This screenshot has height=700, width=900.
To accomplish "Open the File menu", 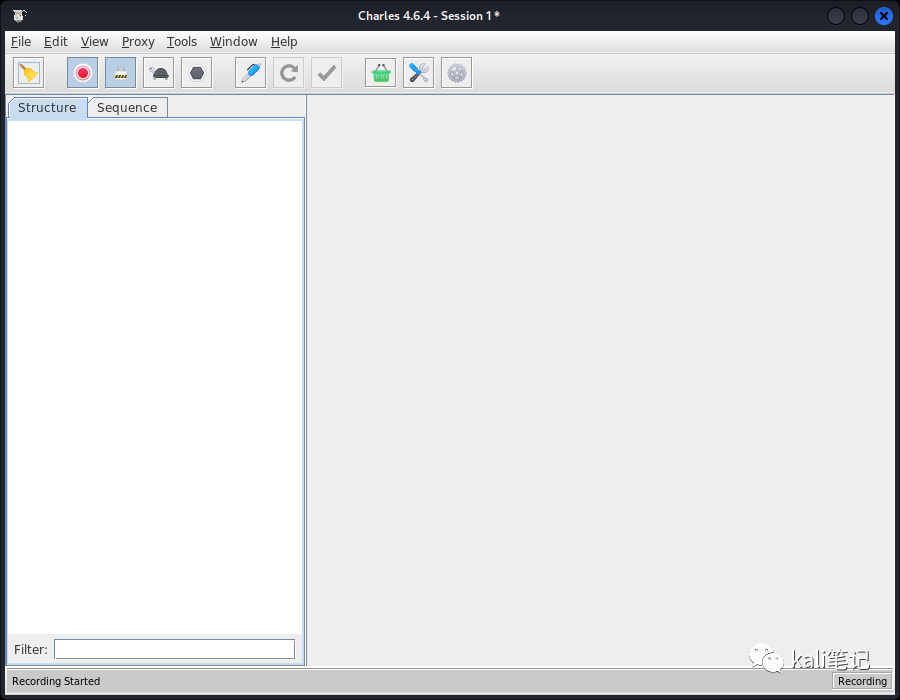I will click(21, 42).
